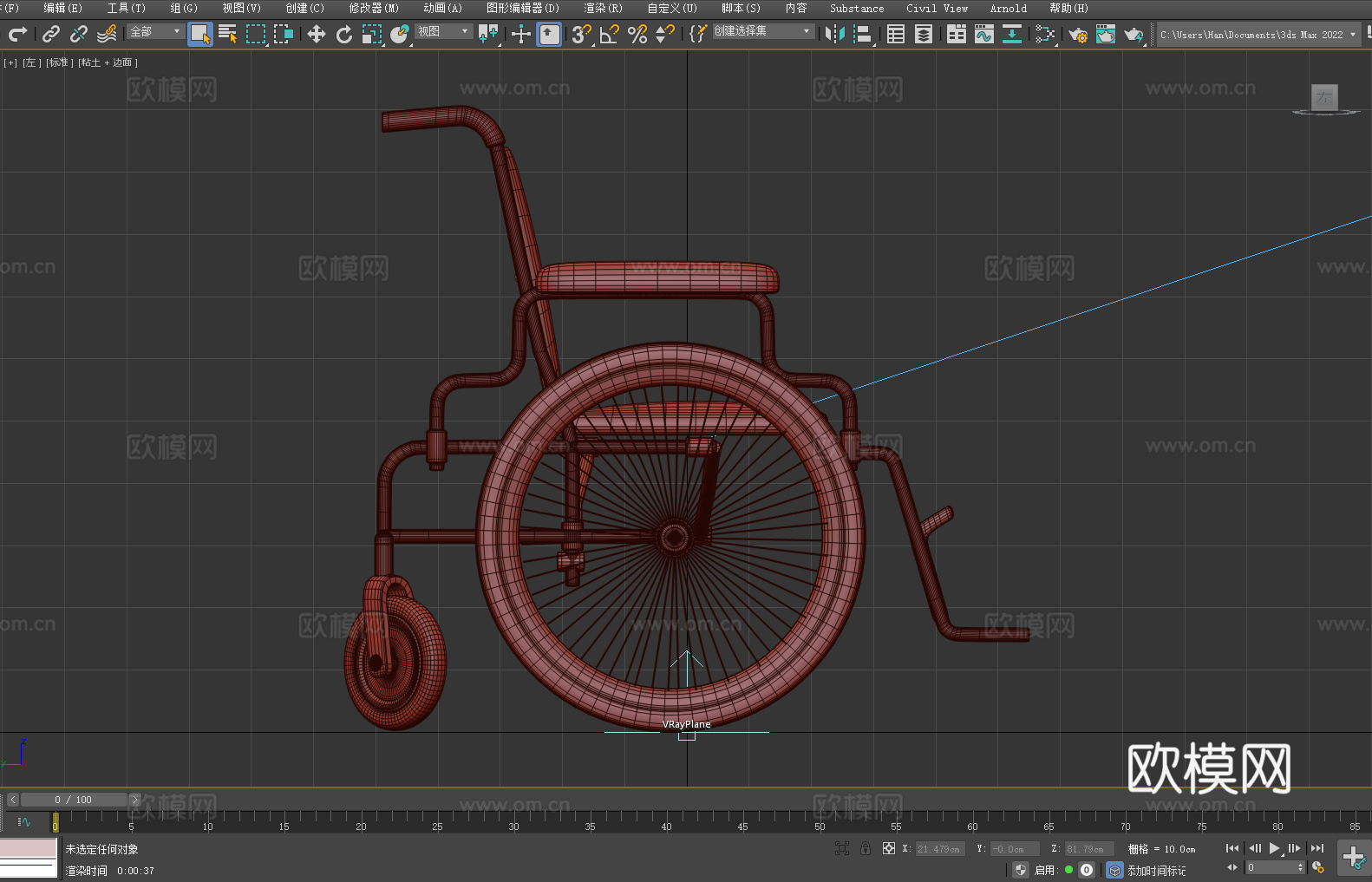
Task: Toggle Keyboard Shortcut Override icon
Action: coord(549,34)
